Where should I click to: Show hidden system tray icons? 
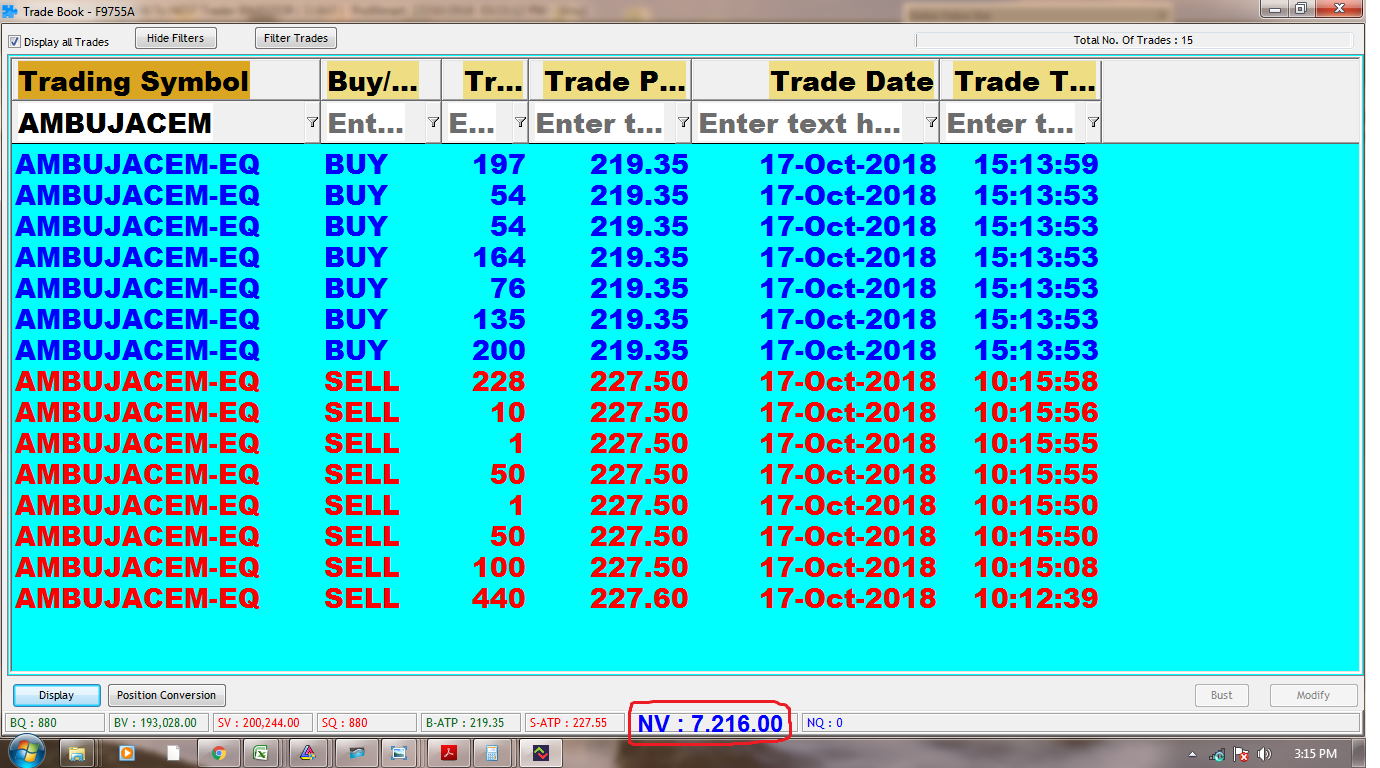(1192, 754)
